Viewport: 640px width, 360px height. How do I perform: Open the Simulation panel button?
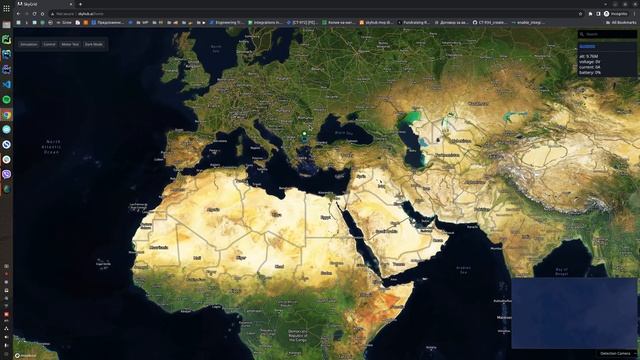pos(29,44)
